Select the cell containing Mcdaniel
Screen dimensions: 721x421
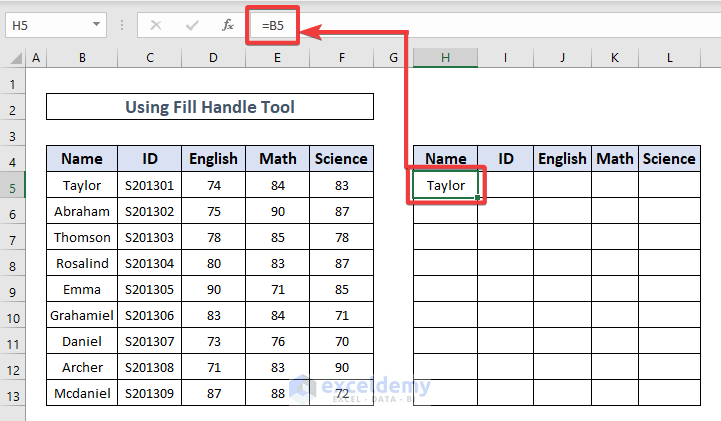[x=82, y=393]
